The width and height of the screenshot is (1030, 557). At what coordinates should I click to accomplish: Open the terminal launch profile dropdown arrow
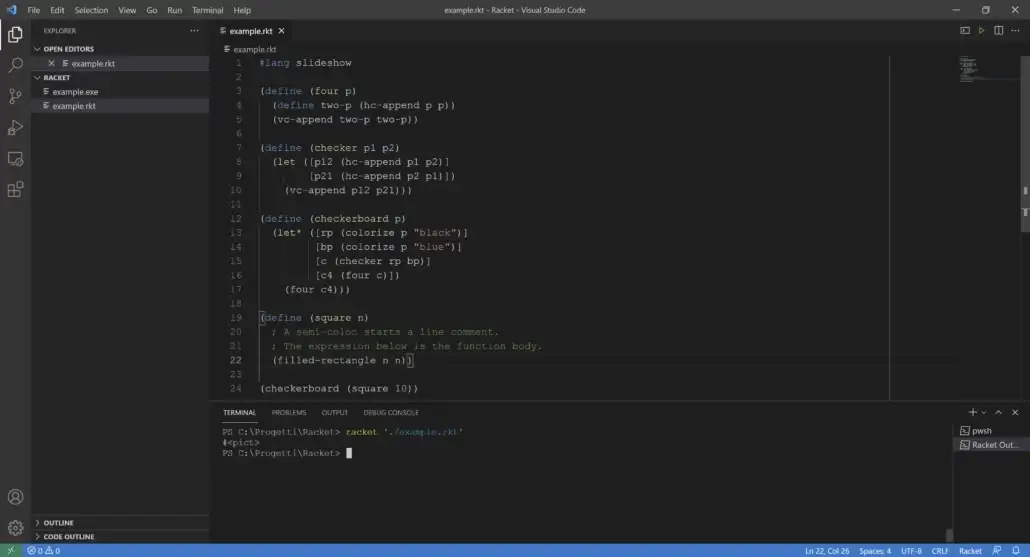tap(984, 412)
